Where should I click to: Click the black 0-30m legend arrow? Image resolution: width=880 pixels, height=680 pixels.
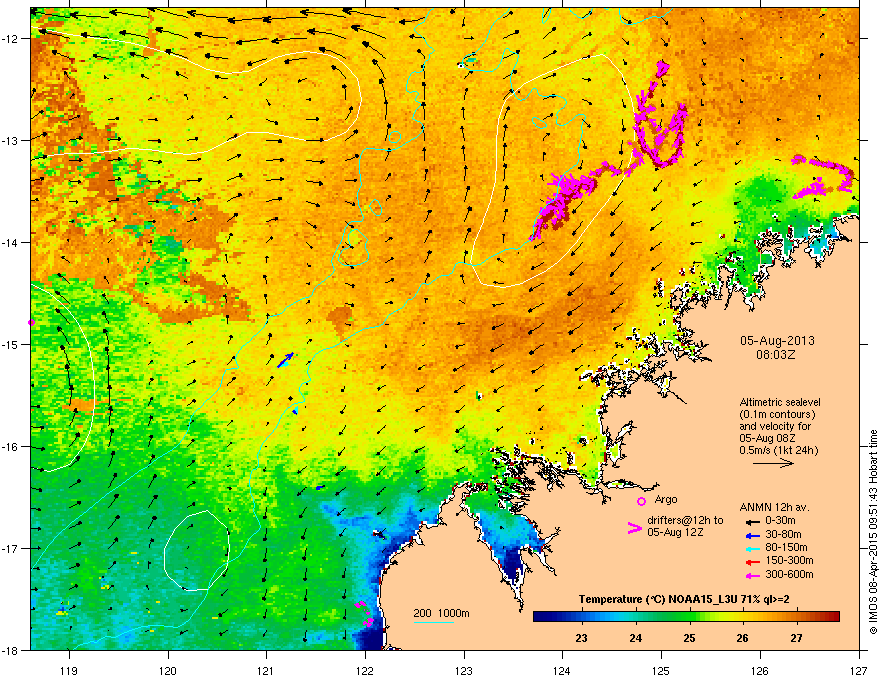(753, 521)
